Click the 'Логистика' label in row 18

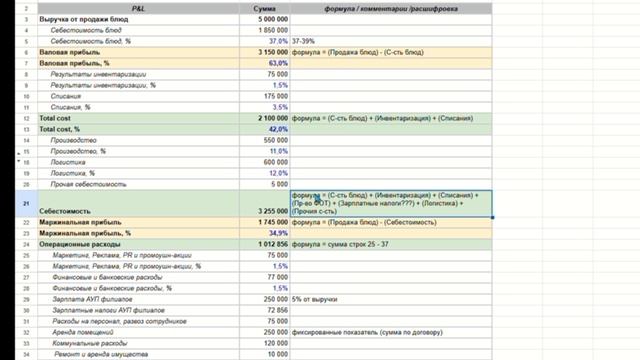(x=138, y=162)
